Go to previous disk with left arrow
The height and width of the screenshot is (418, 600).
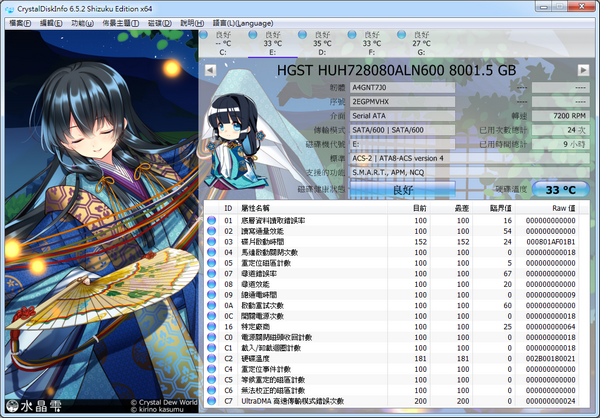(210, 70)
